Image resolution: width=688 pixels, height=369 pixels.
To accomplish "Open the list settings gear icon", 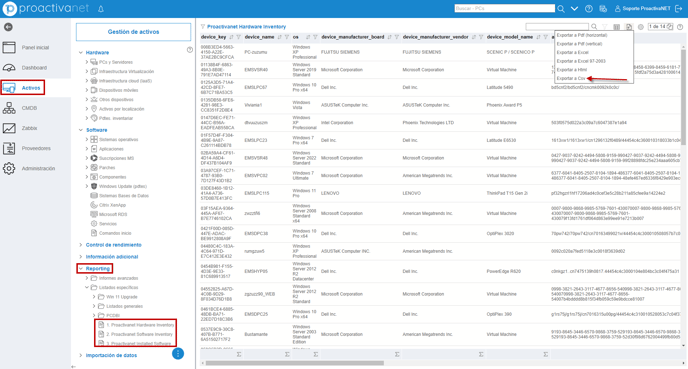I will point(641,27).
